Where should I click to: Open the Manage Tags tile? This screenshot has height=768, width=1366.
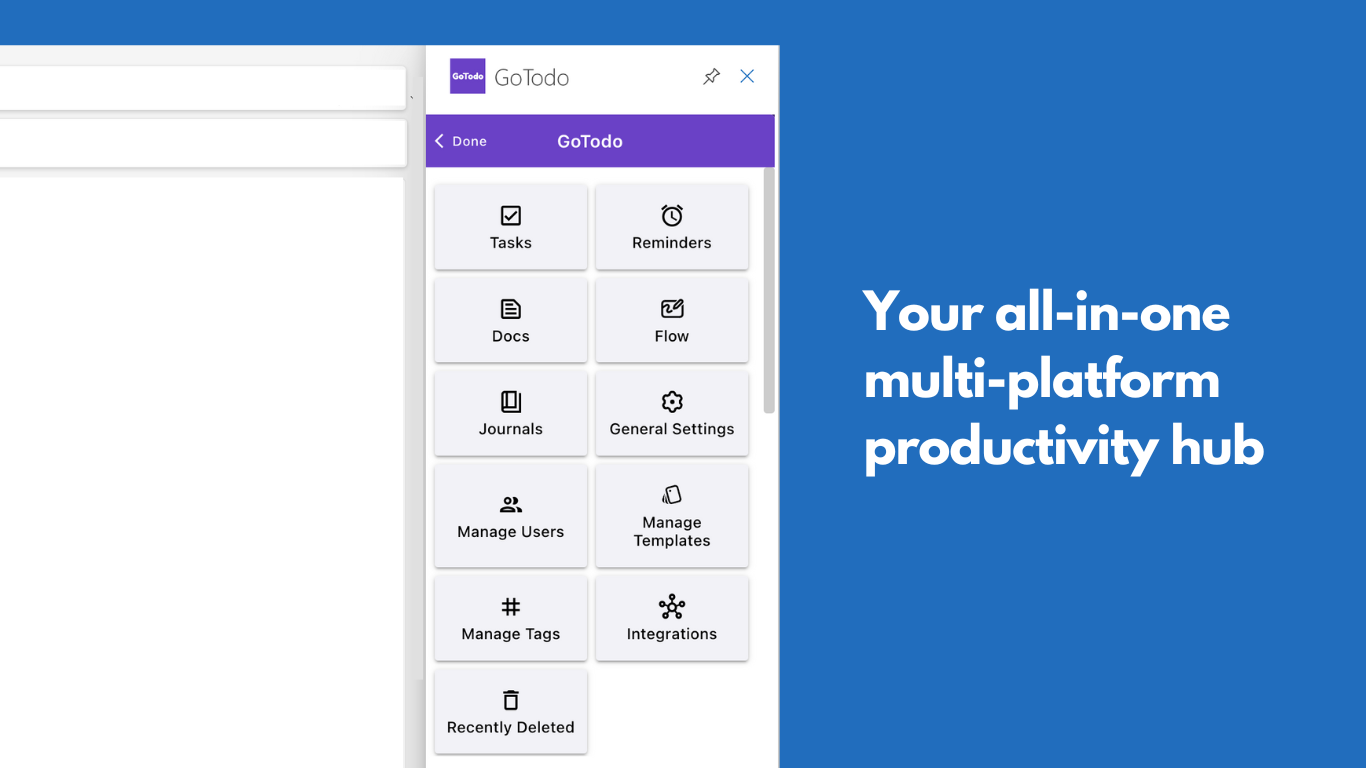tap(511, 618)
